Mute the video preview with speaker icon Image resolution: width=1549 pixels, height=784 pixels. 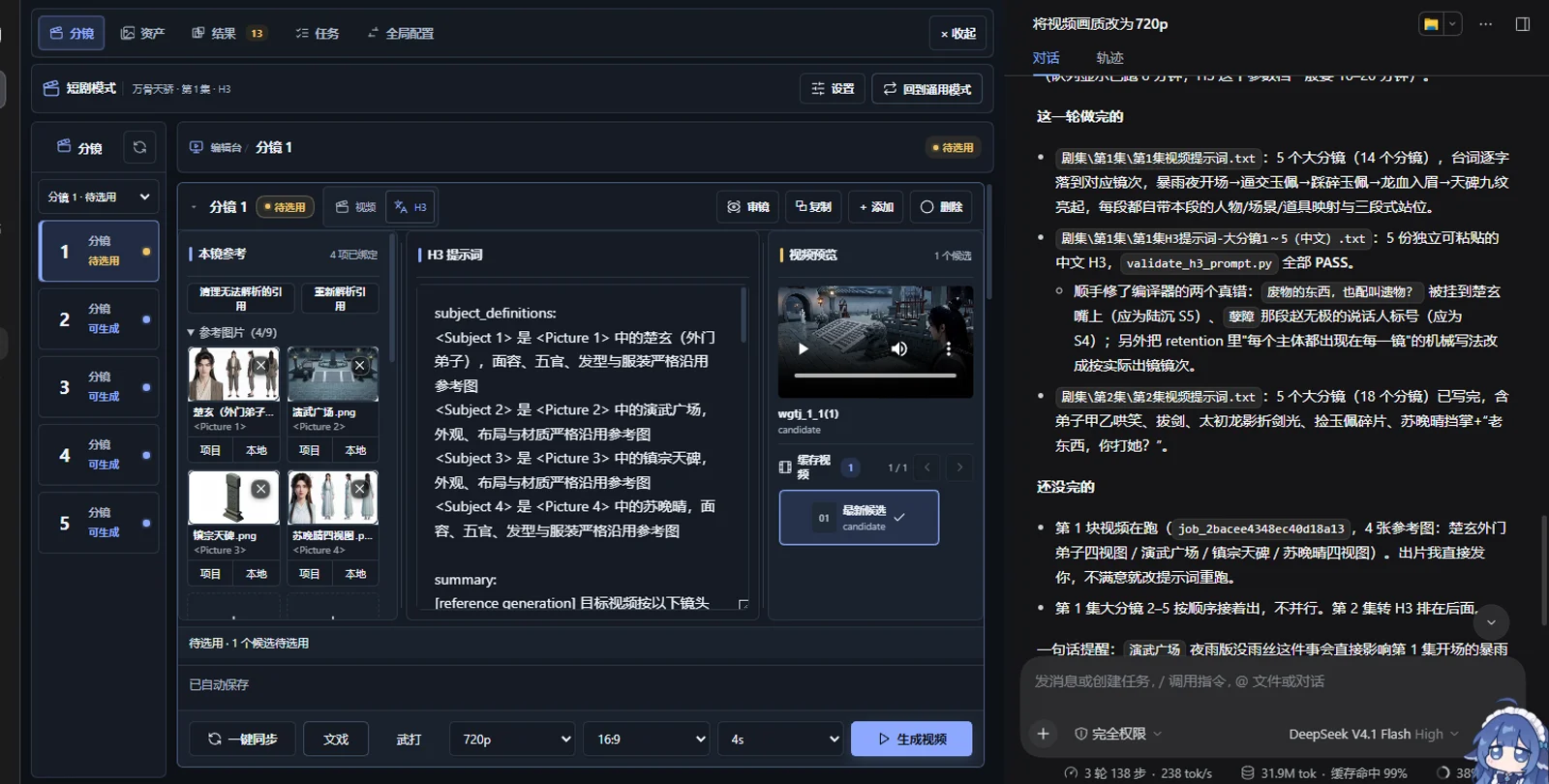[x=899, y=348]
